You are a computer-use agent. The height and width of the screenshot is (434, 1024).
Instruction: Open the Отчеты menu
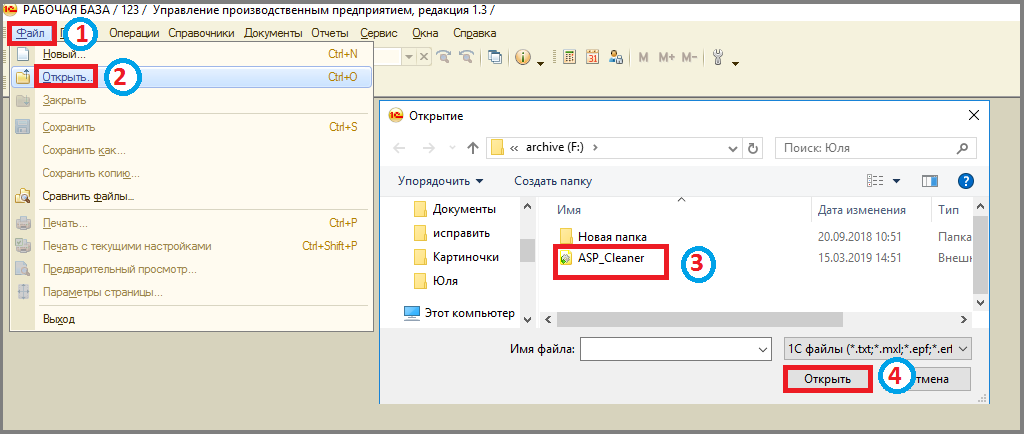click(x=330, y=33)
